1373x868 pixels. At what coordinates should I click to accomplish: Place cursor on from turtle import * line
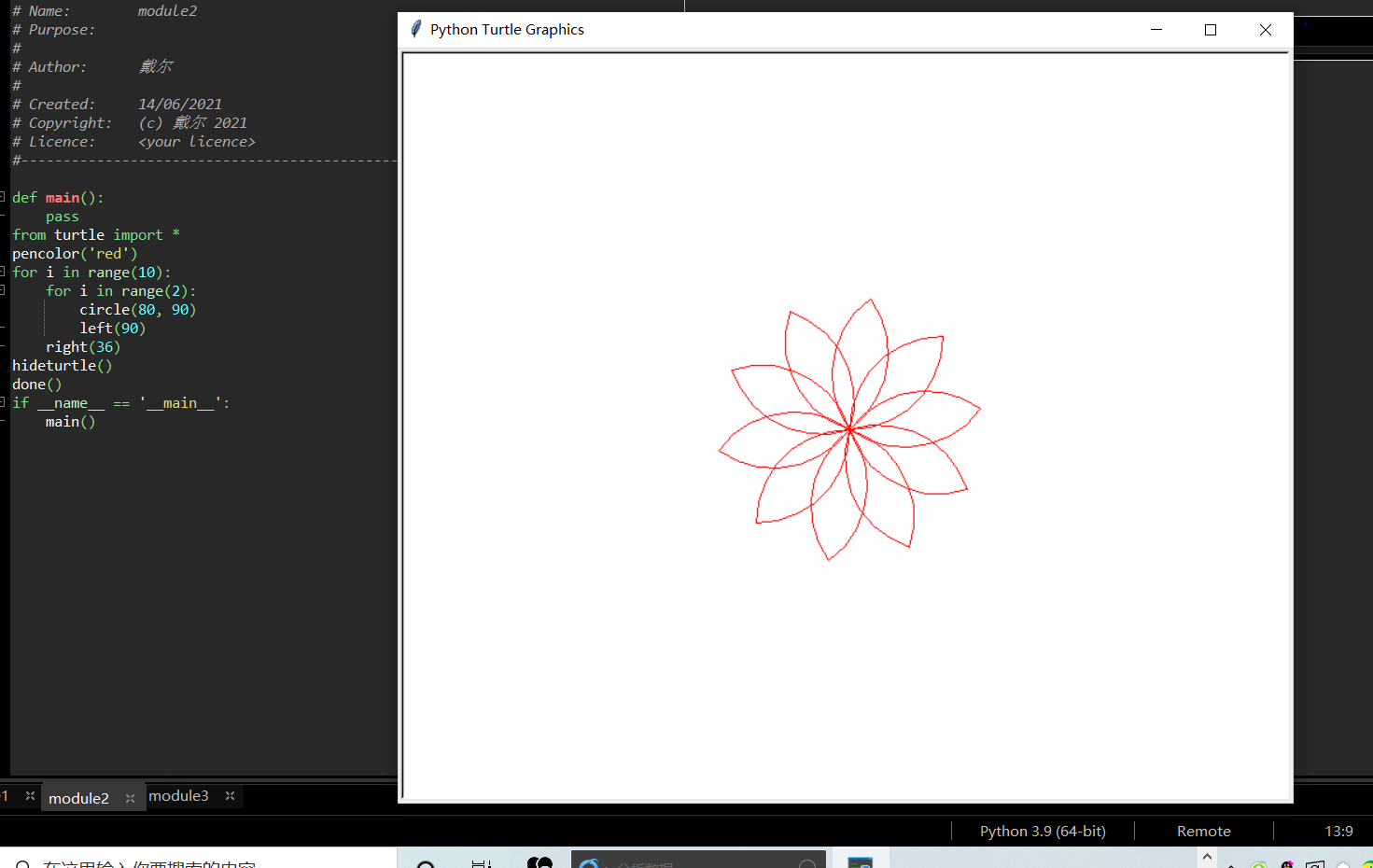[x=96, y=234]
